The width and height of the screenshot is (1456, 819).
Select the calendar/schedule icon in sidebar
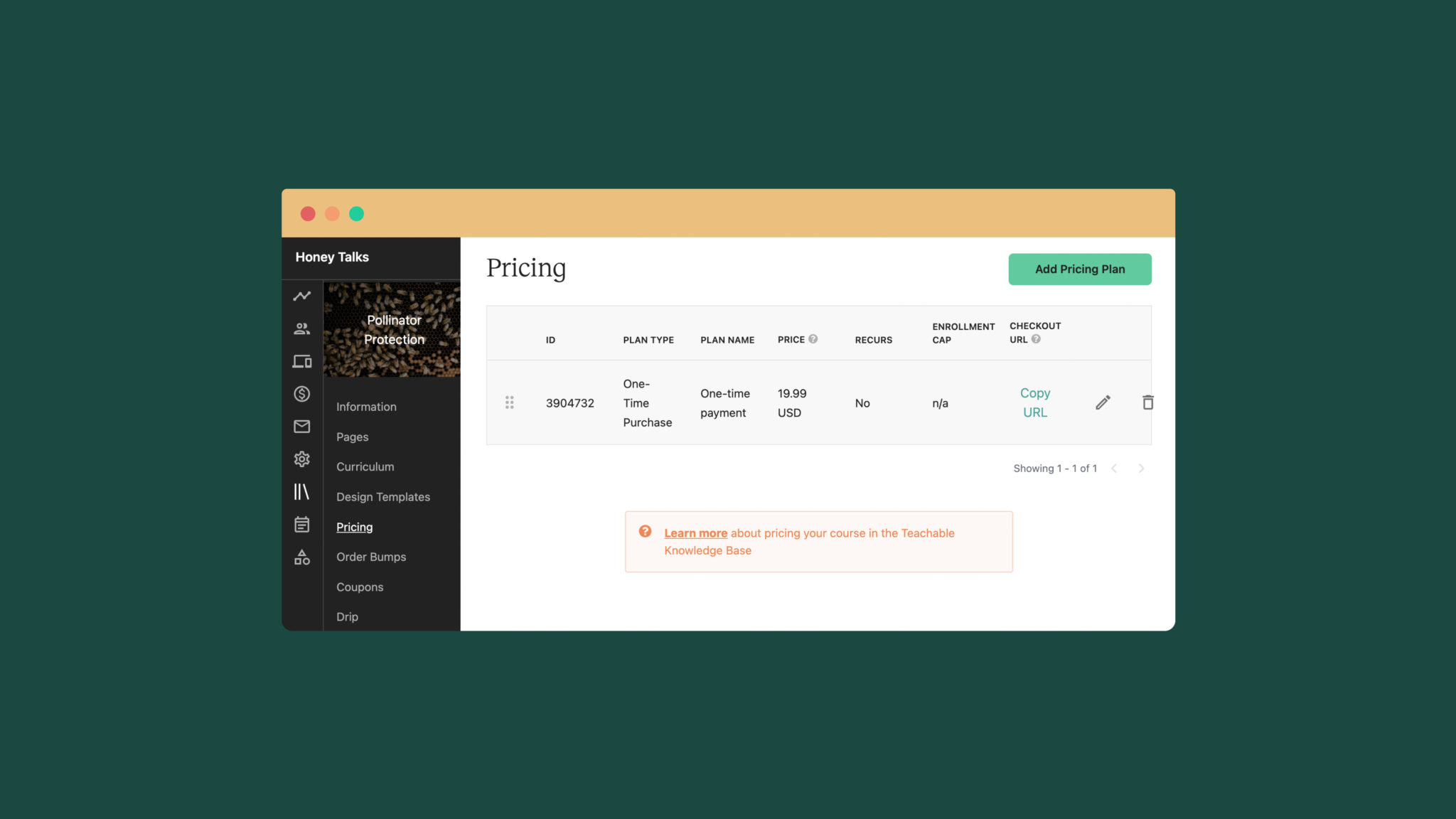click(302, 524)
